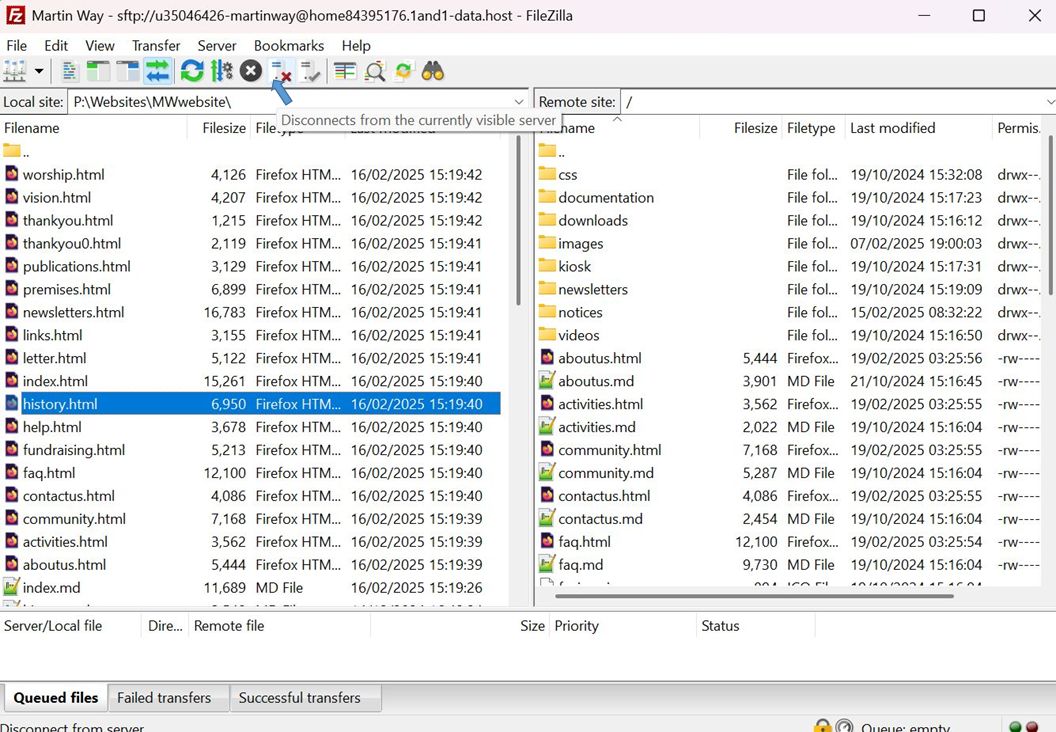Expand the Local site path dropdown
The height and width of the screenshot is (732, 1056).
[519, 102]
